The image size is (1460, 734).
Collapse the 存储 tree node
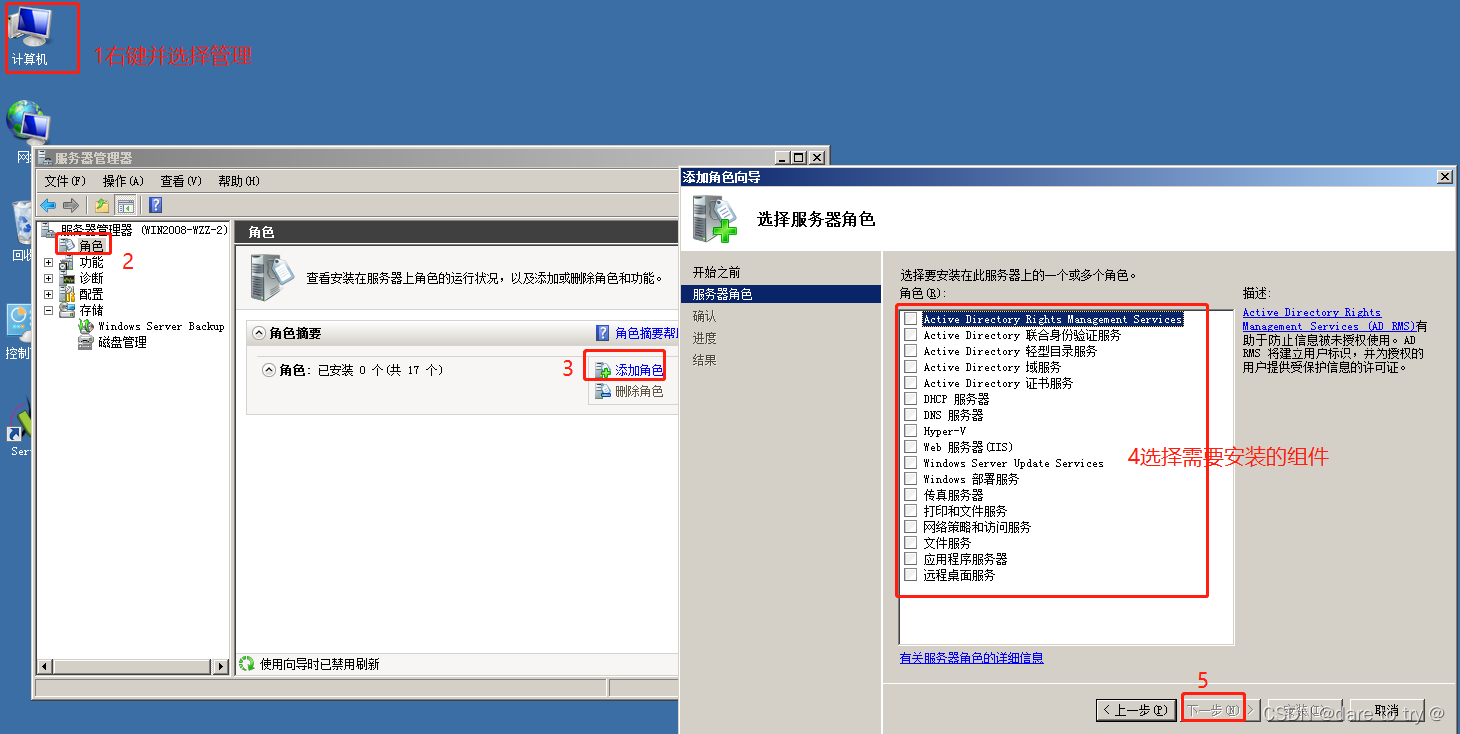pyautogui.click(x=48, y=311)
